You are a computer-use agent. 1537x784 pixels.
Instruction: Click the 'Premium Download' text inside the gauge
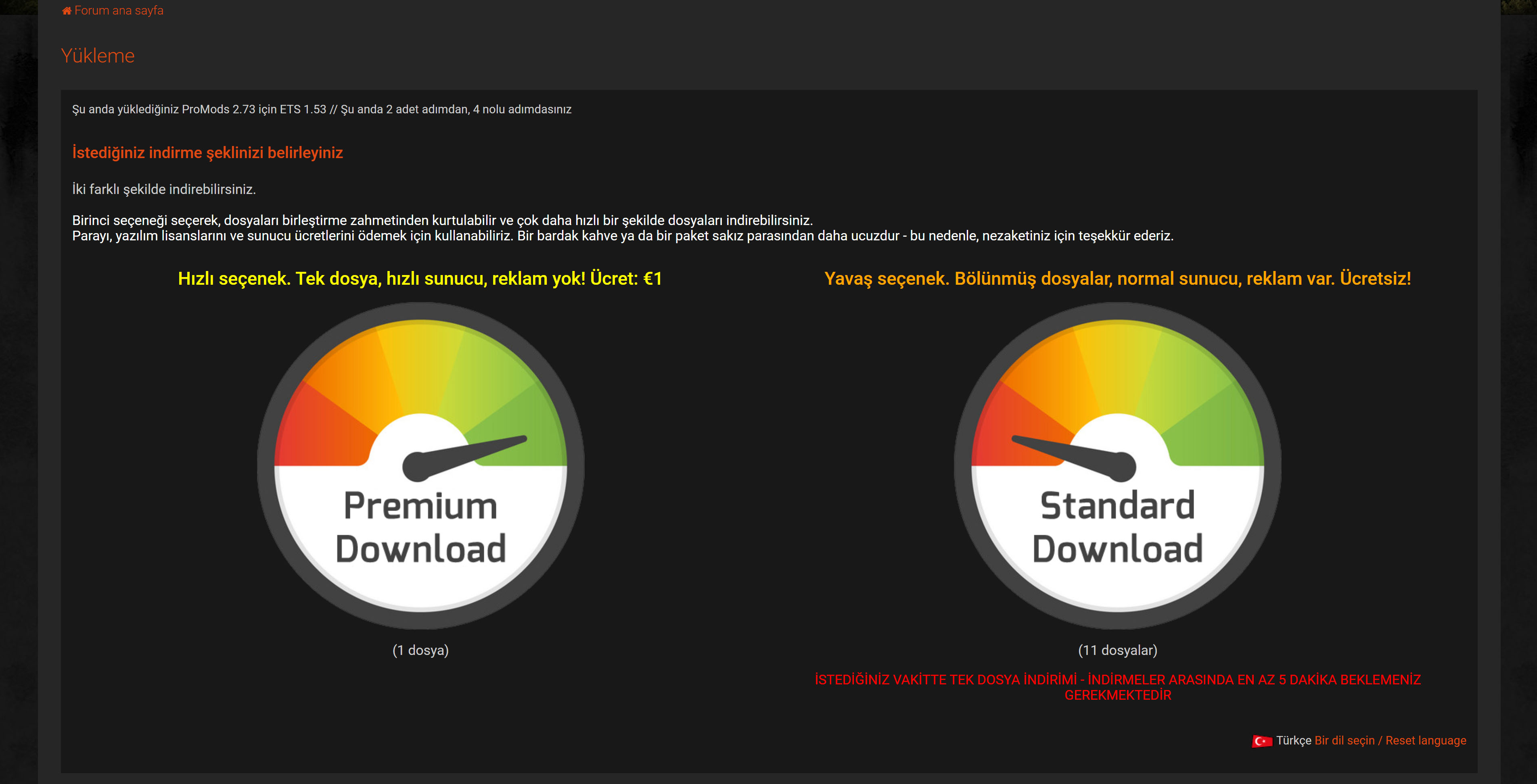point(420,527)
